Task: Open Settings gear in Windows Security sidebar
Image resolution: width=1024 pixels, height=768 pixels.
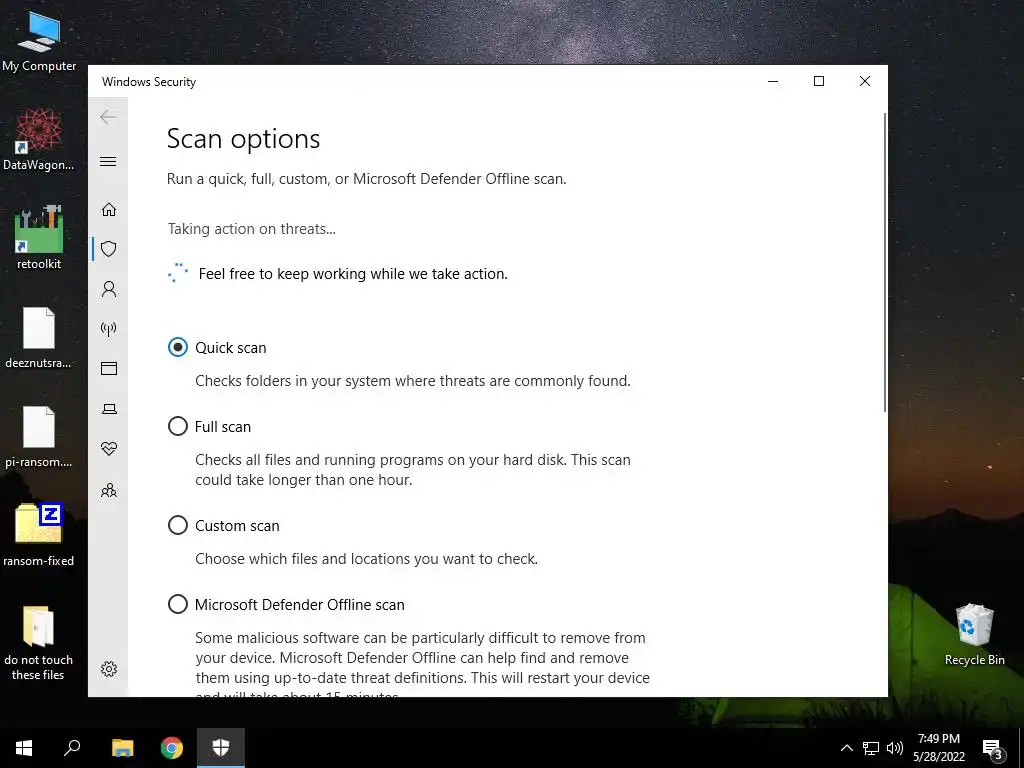Action: point(108,669)
